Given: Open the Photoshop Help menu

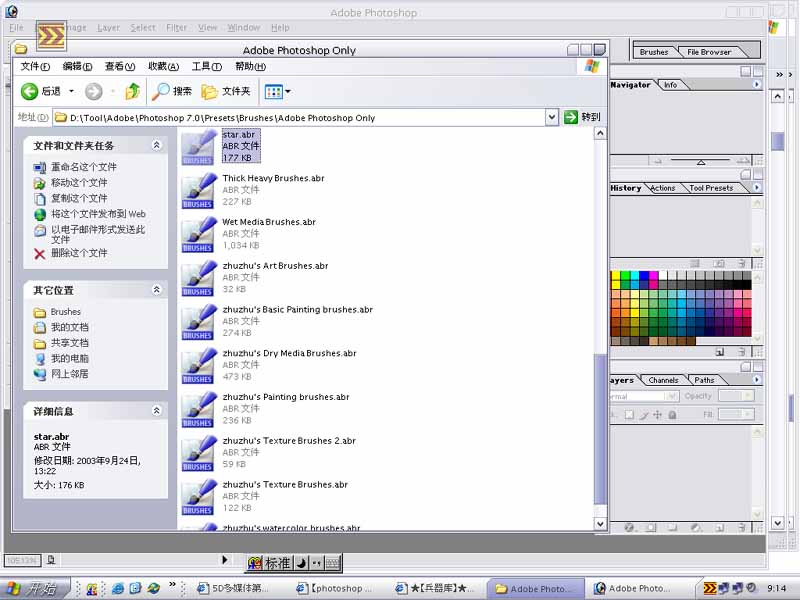Looking at the screenshot, I should point(280,28).
